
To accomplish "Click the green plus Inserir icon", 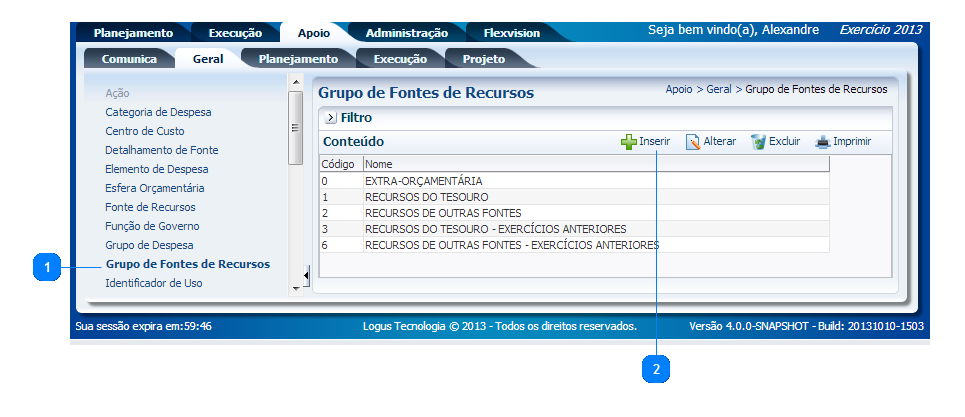I will pos(628,142).
